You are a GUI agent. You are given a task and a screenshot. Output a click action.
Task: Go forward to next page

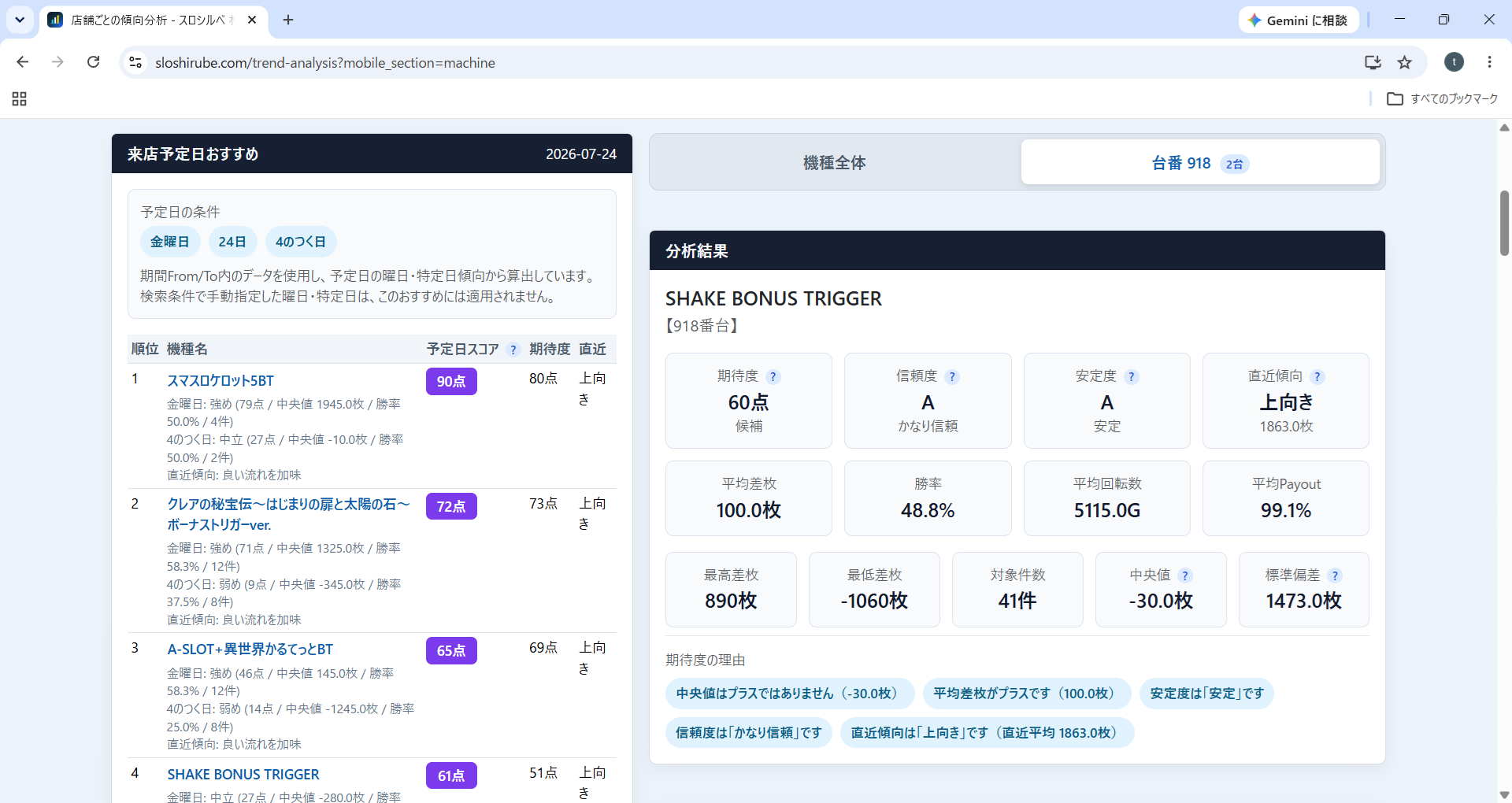click(57, 62)
